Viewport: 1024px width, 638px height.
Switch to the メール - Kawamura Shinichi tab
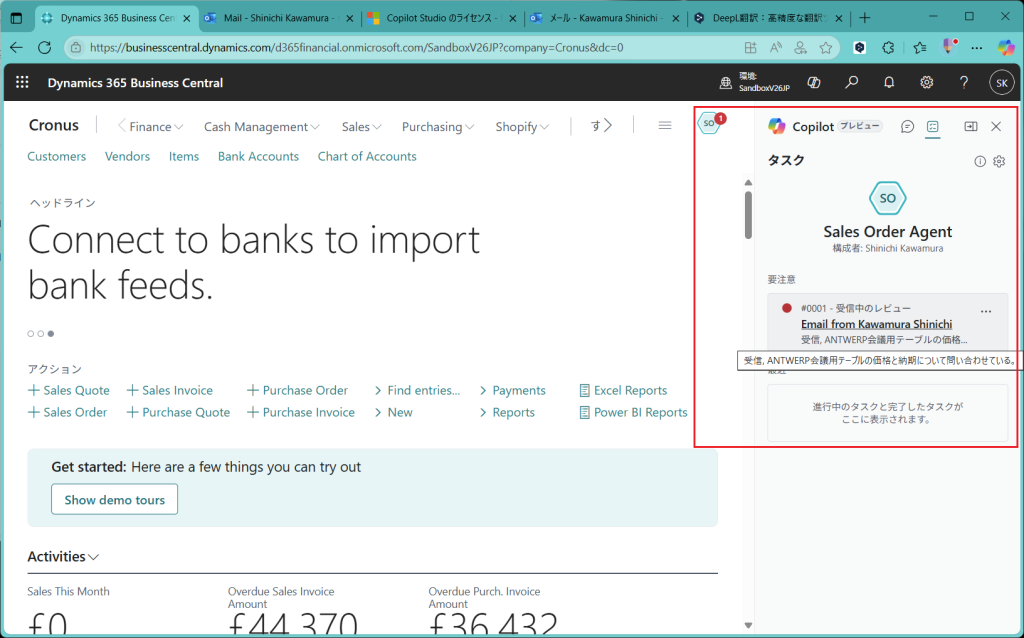[x=605, y=18]
